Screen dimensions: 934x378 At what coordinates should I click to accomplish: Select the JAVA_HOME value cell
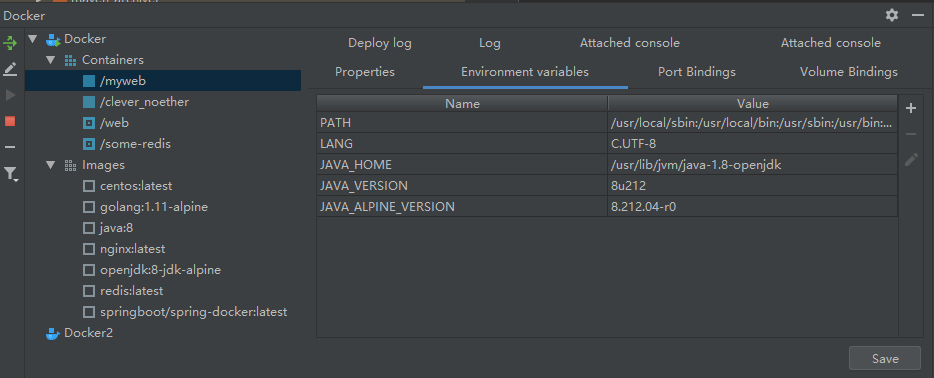pyautogui.click(x=752, y=165)
